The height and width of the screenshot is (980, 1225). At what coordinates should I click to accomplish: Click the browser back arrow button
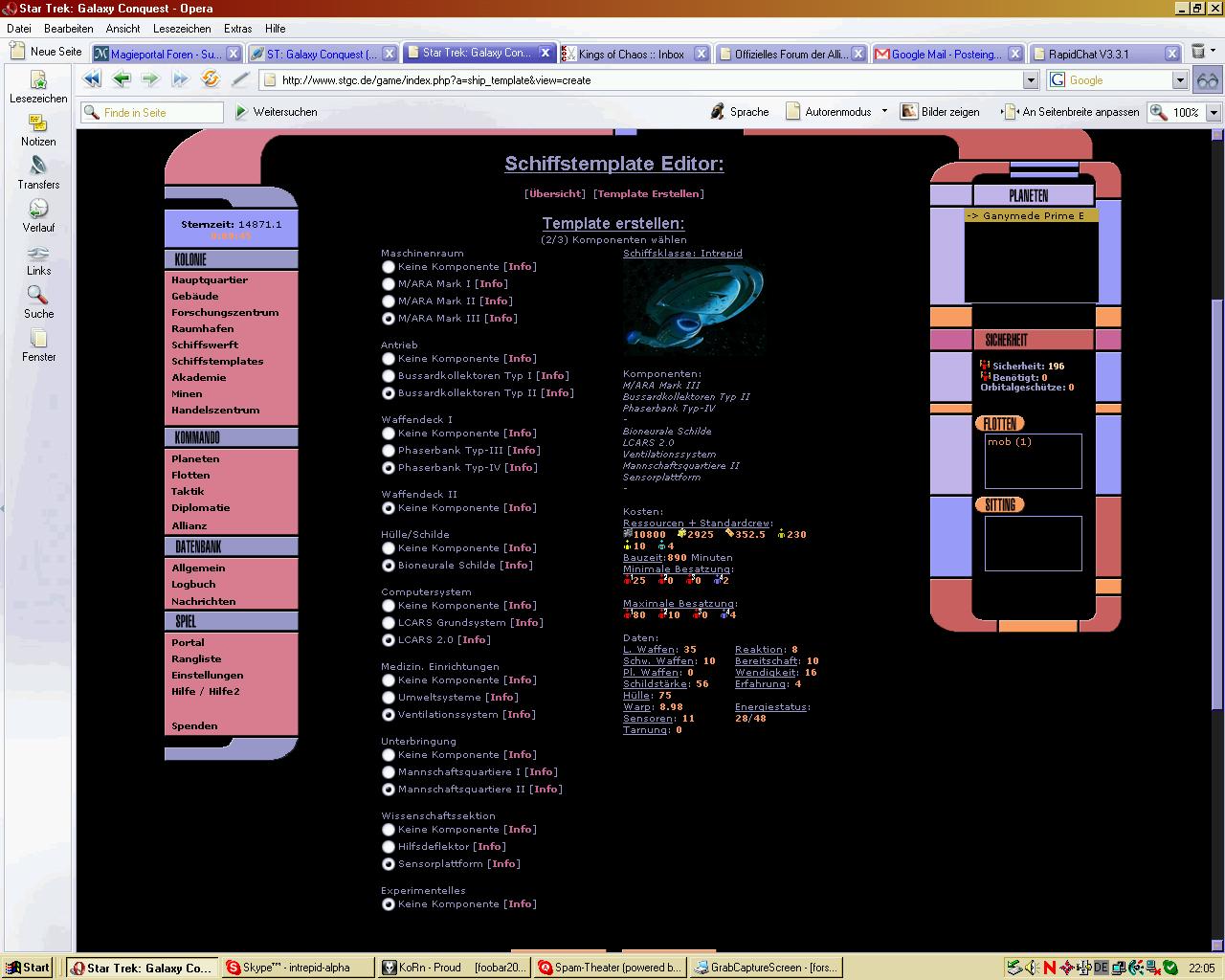click(x=121, y=79)
